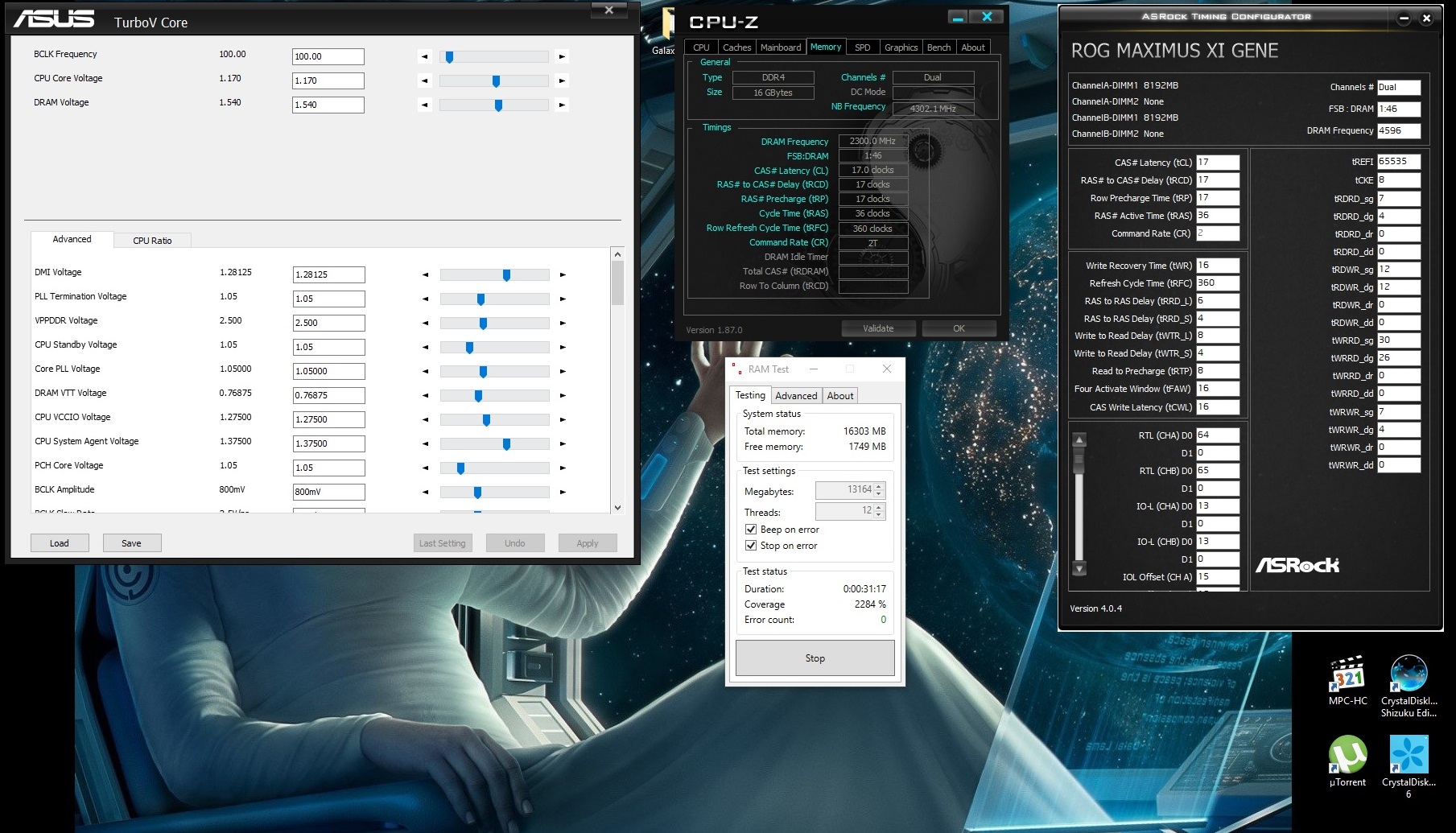Click the tREFI value field
The image size is (1456, 833).
coord(1399,162)
